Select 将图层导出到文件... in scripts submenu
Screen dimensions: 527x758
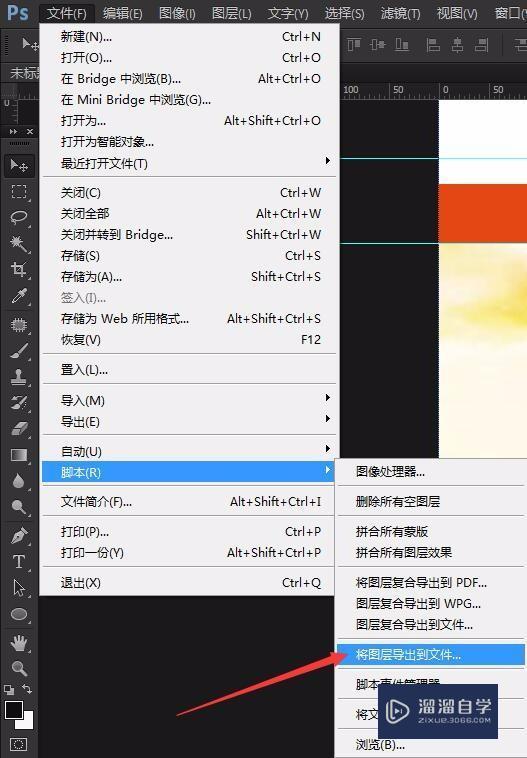coord(430,655)
